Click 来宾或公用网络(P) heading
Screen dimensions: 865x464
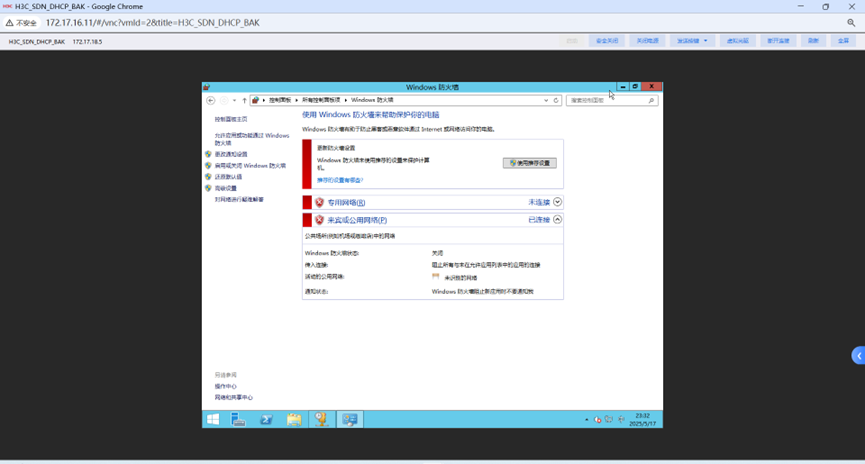pyautogui.click(x=357, y=220)
